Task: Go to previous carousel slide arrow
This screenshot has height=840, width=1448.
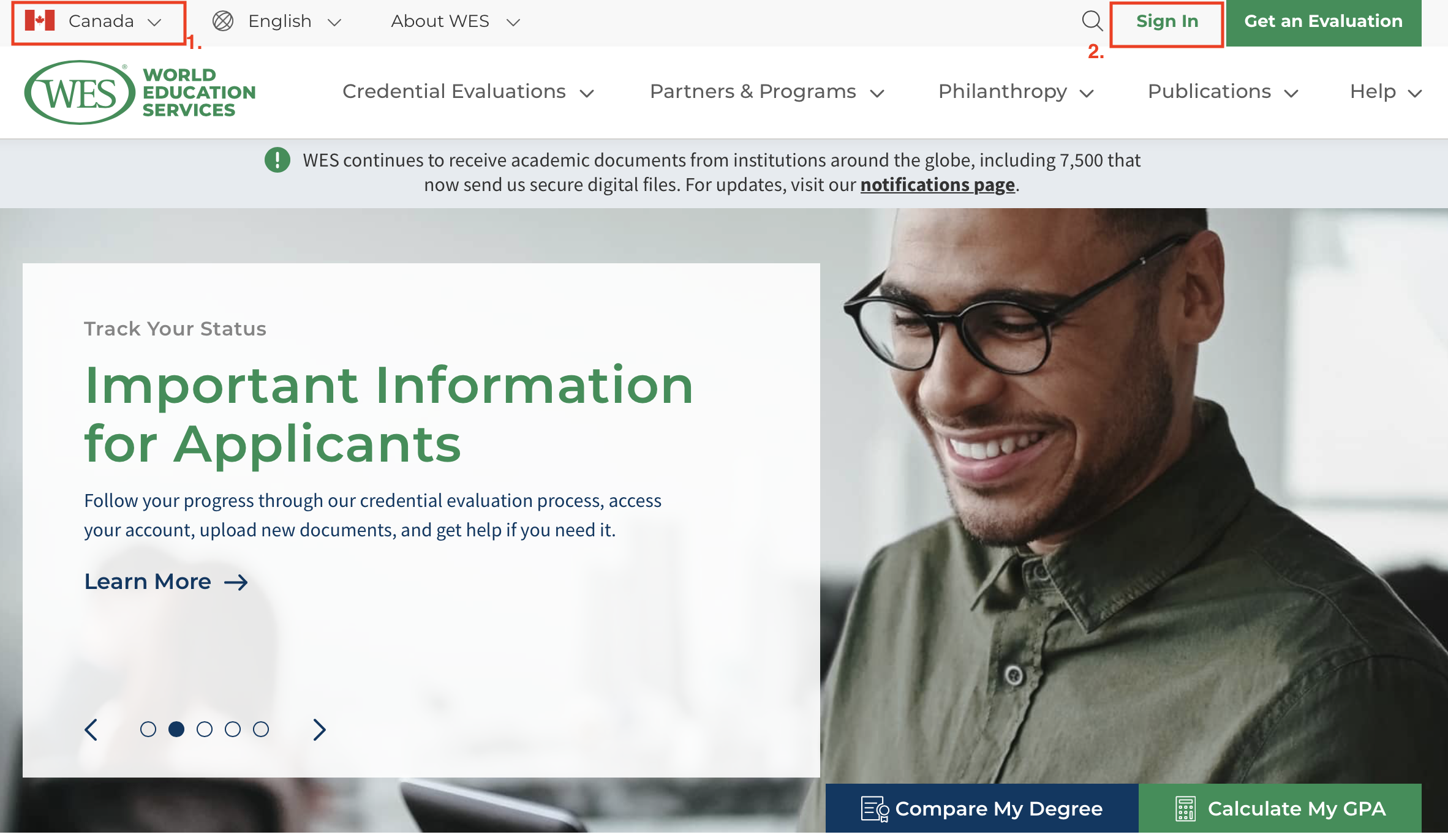Action: coord(91,729)
